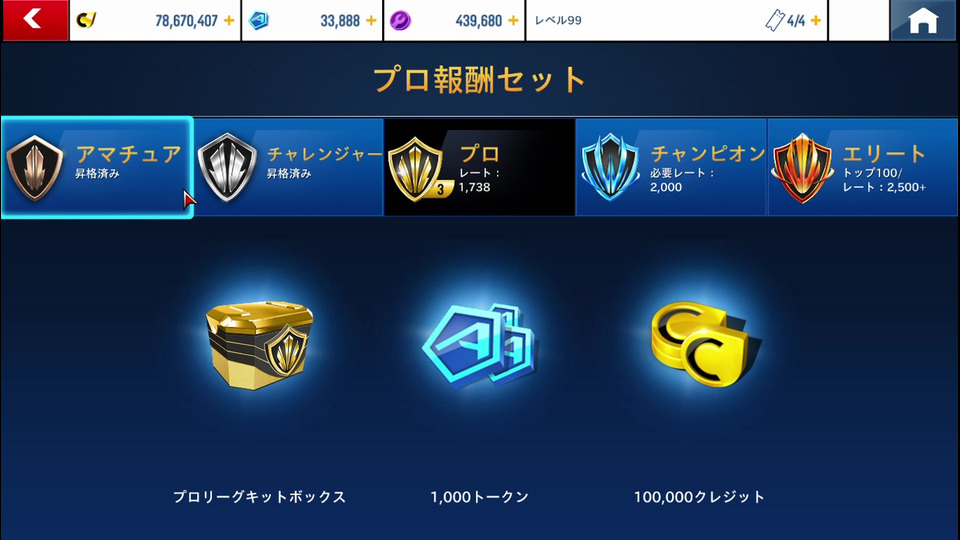
Task: Select the アマチュア league tab
Action: click(x=97, y=167)
